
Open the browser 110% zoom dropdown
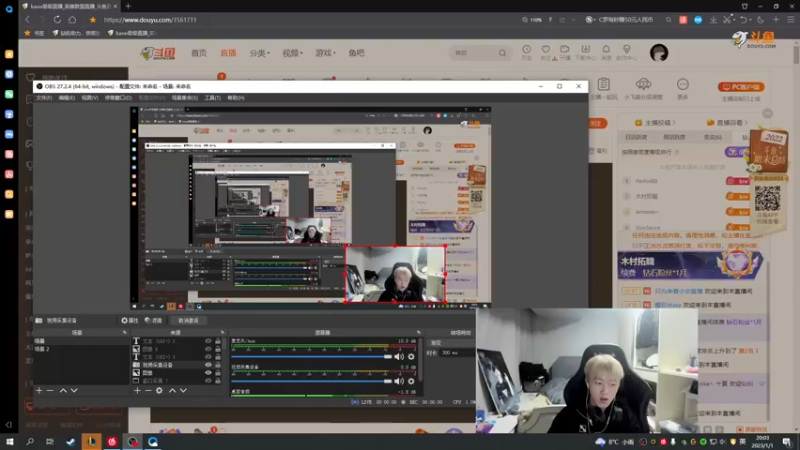[x=532, y=19]
